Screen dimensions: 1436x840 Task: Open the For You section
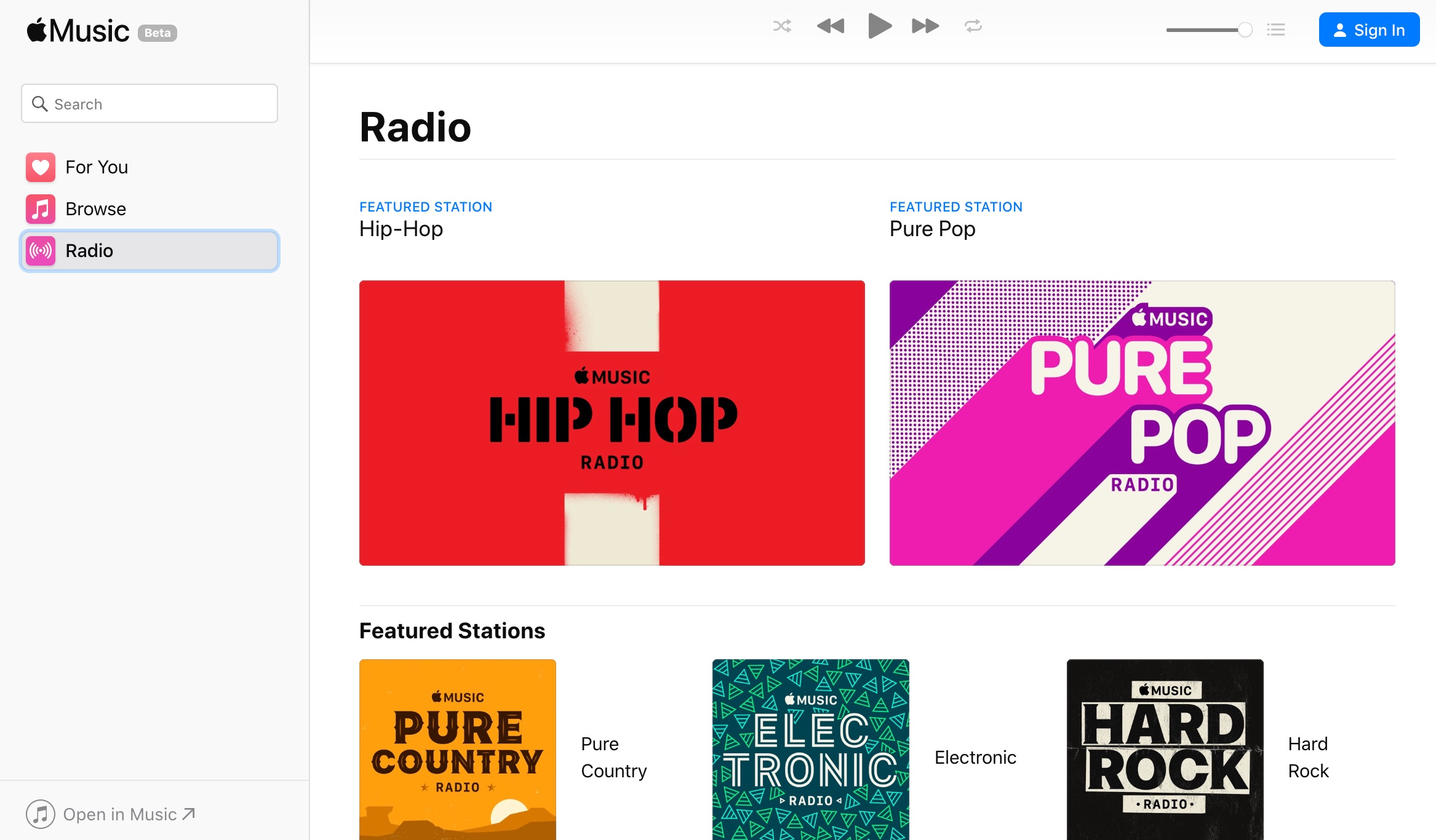click(x=150, y=167)
